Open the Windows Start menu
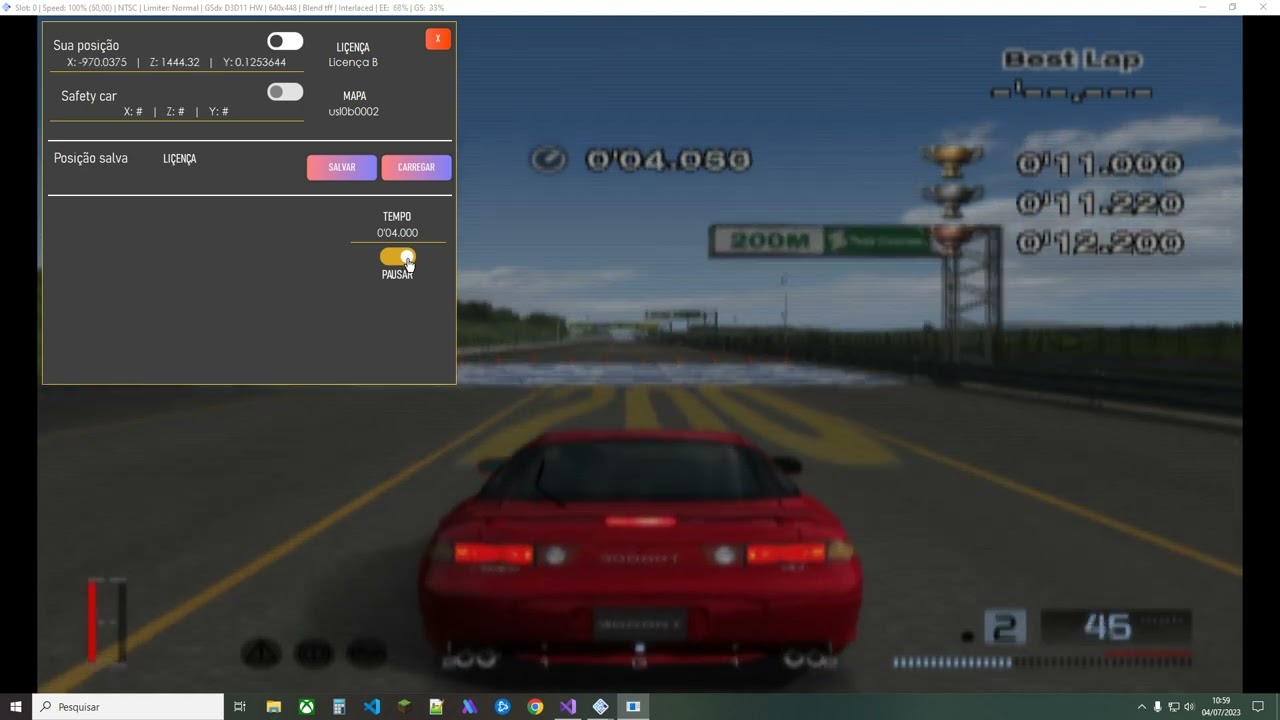The width and height of the screenshot is (1280, 720). pos(16,707)
